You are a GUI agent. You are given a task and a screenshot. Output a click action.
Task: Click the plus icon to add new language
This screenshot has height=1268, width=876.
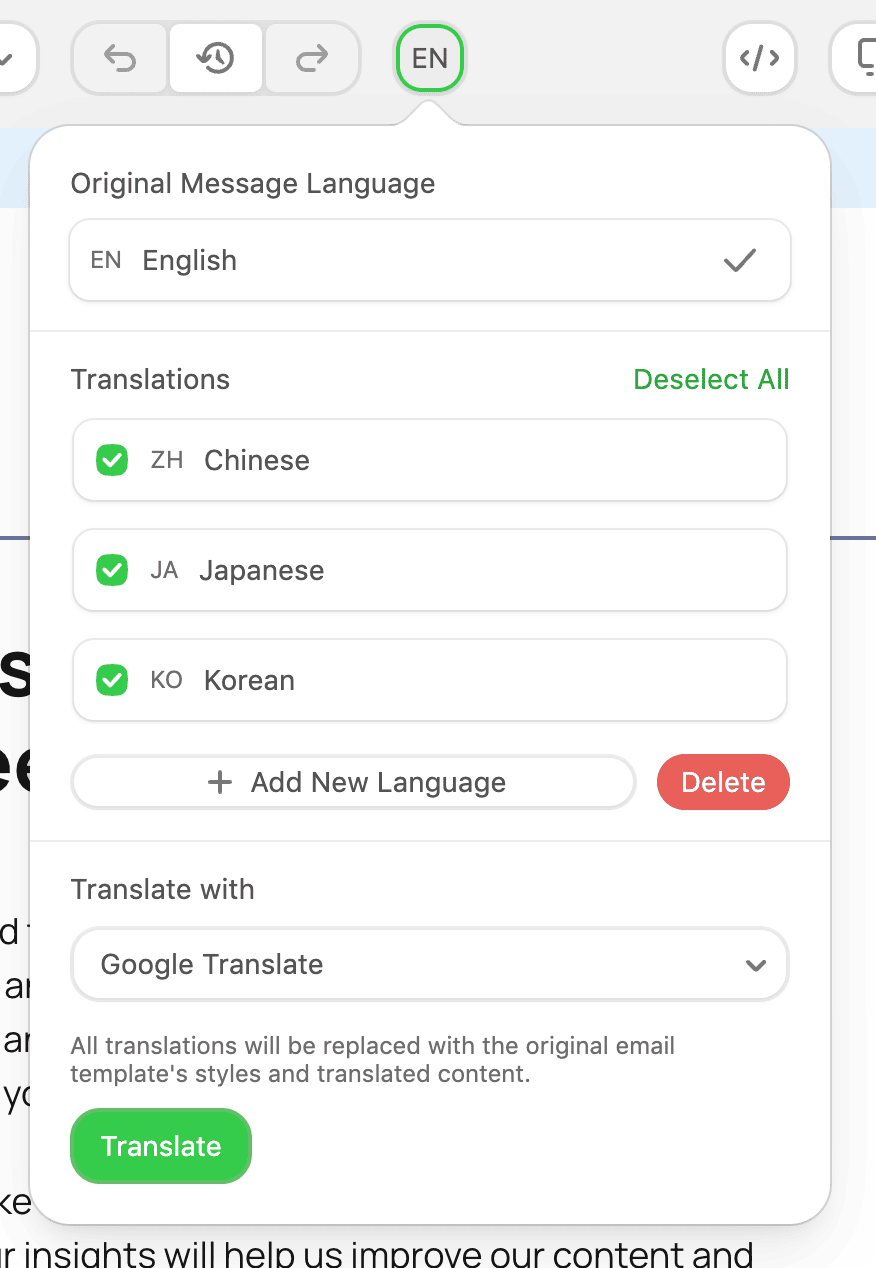pyautogui.click(x=219, y=782)
